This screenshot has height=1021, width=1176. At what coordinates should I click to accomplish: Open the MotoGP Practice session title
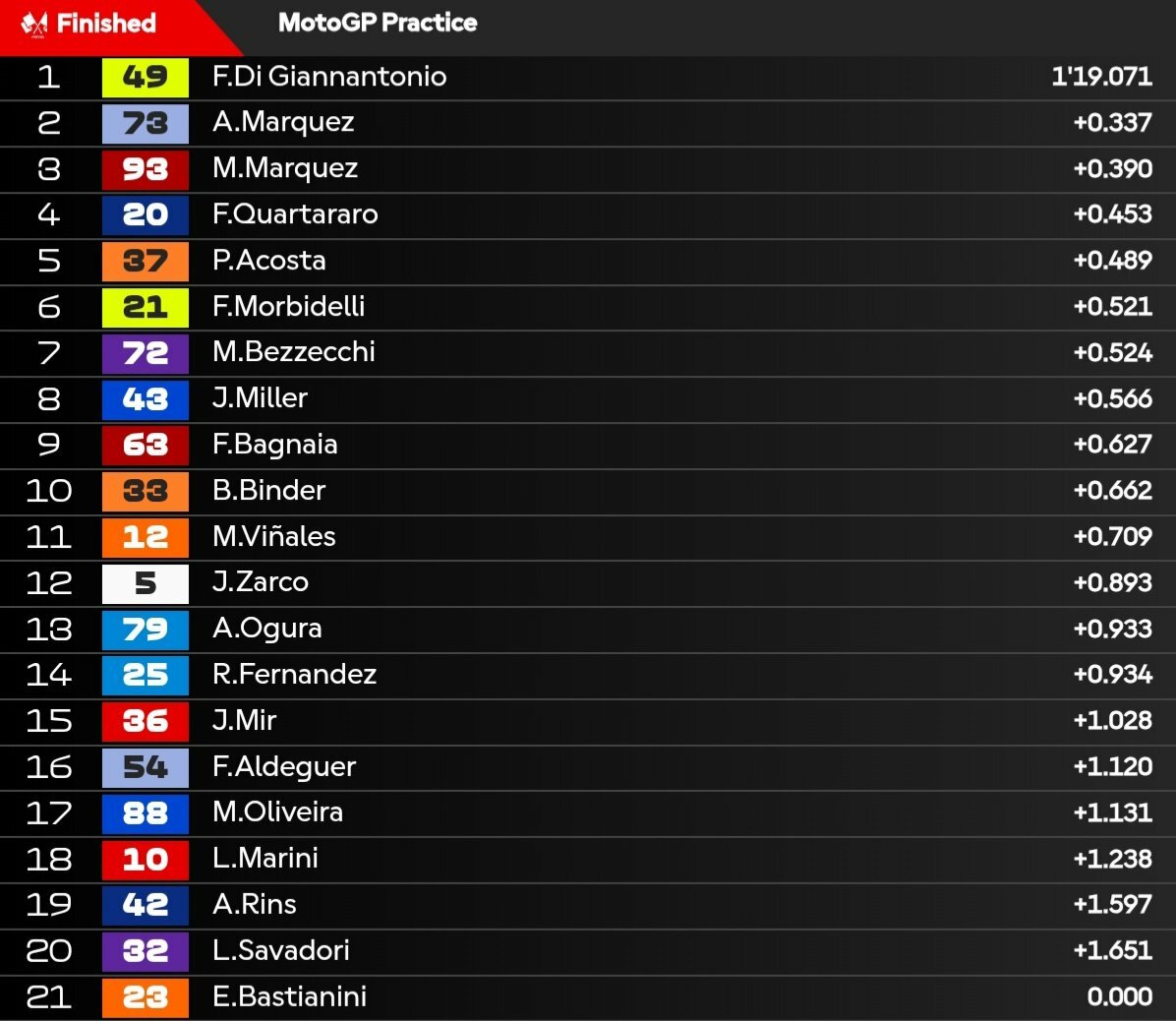[378, 23]
